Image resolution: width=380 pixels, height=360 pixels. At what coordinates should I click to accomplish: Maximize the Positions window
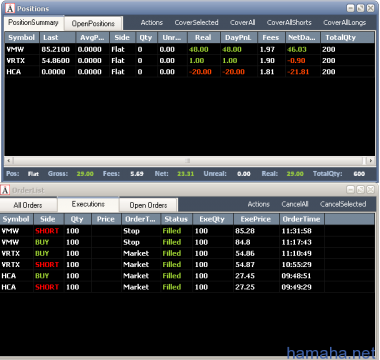pos(360,8)
